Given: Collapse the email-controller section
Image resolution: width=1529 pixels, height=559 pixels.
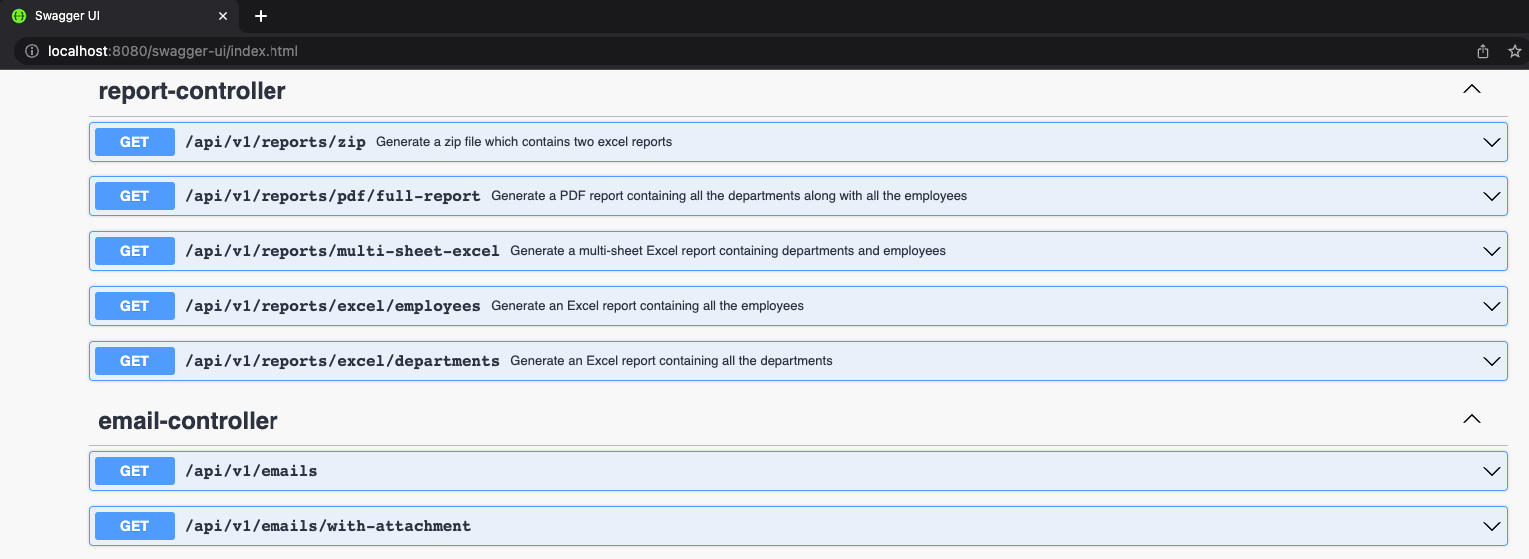Looking at the screenshot, I should [1471, 419].
